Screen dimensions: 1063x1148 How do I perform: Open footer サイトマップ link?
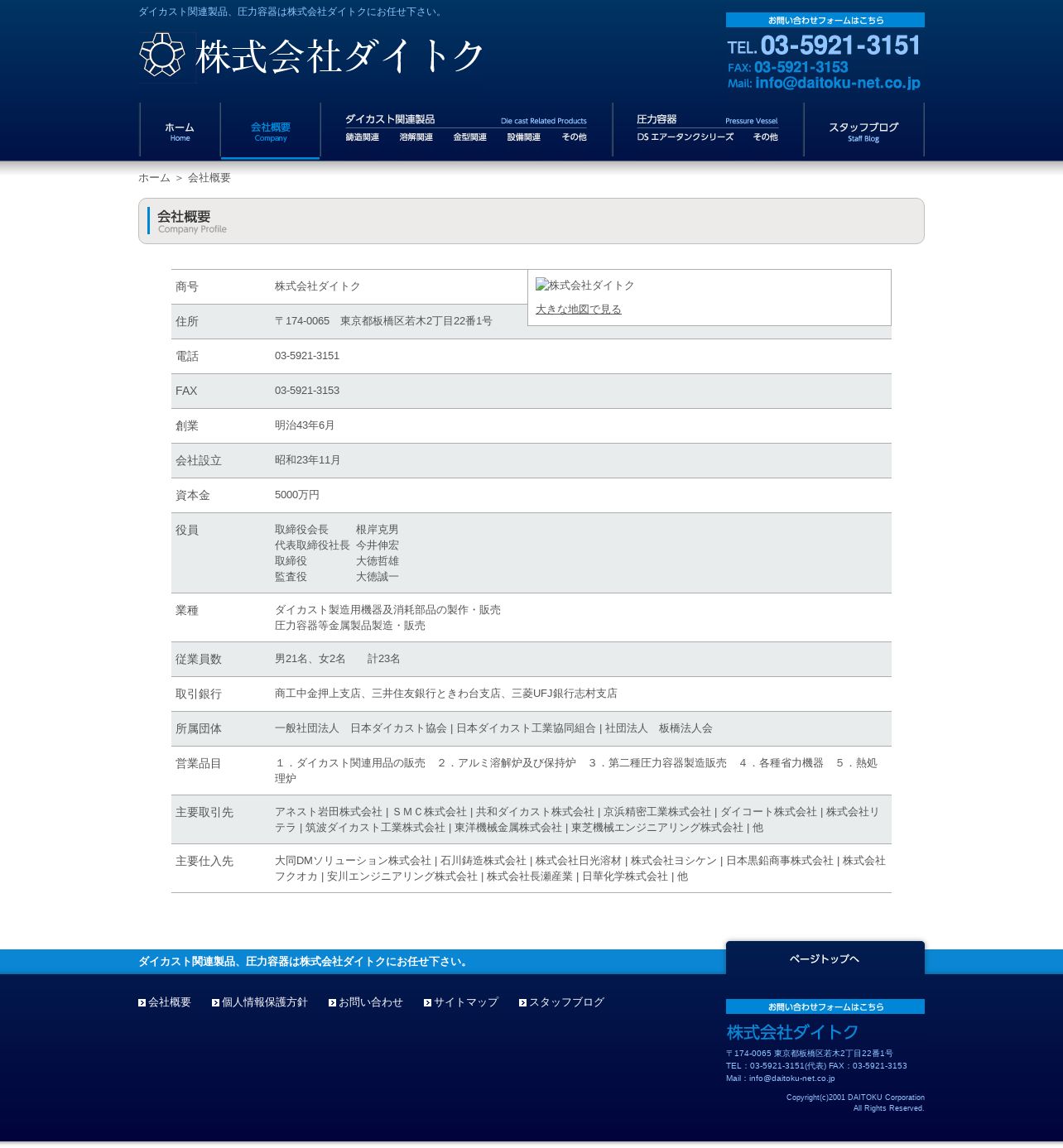466,1002
